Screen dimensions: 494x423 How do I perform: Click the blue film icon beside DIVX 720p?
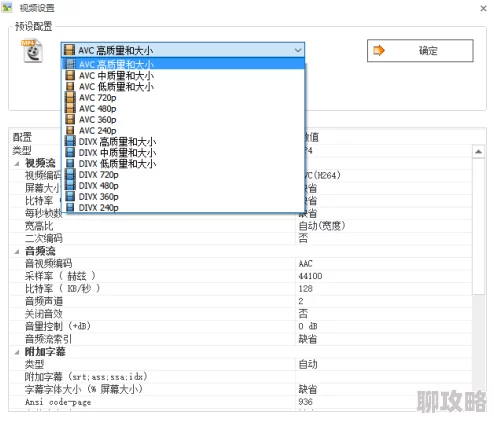70,174
